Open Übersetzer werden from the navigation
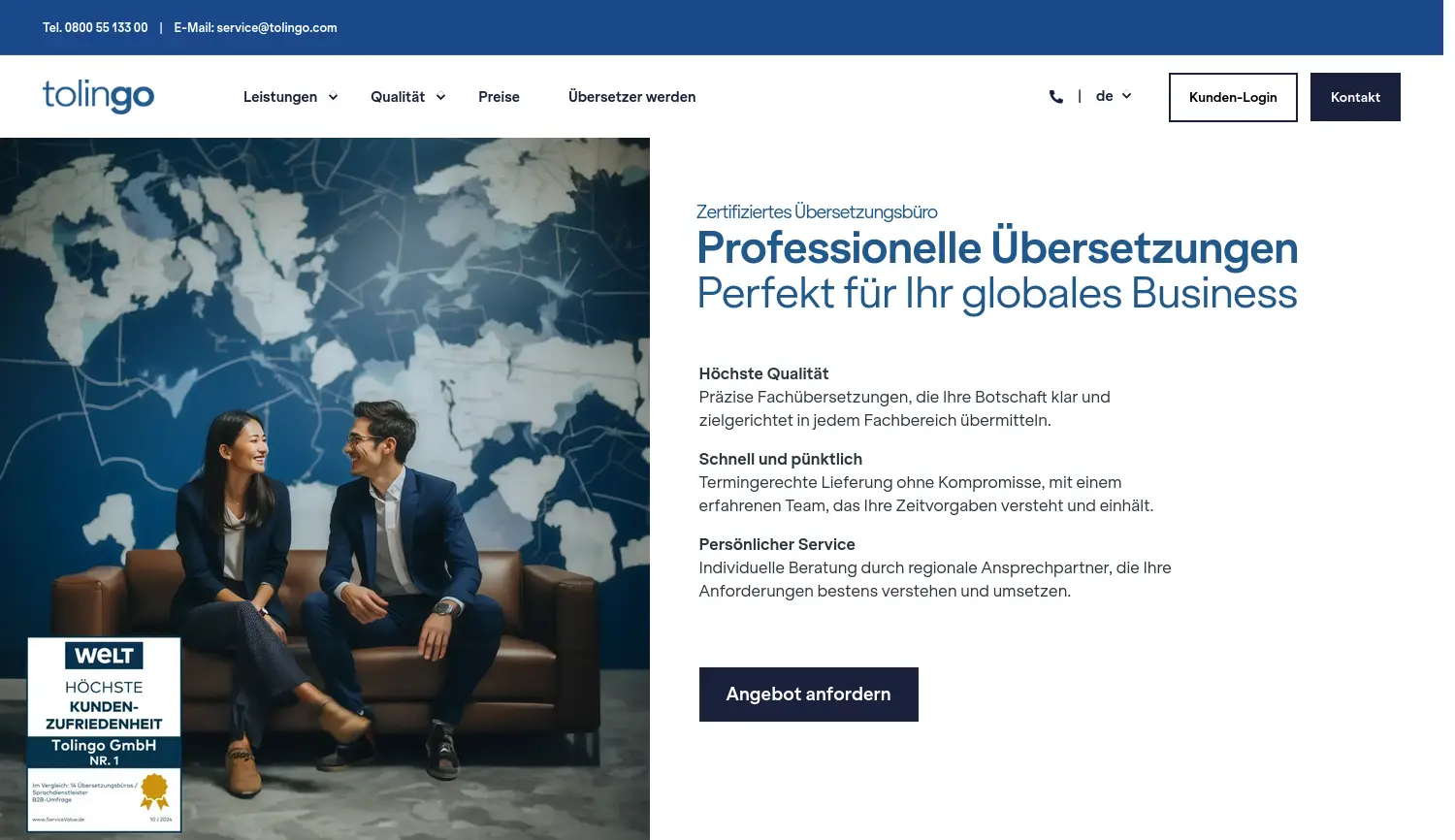Viewport: 1455px width, 840px height. pos(631,96)
